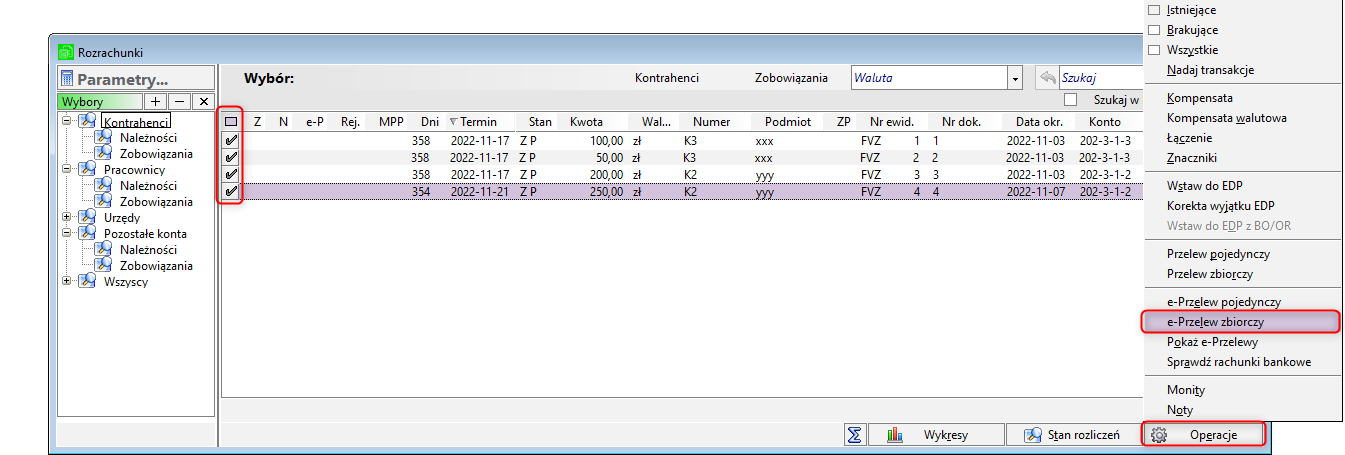1345x455 pixels.
Task: Select the Znaczniki menu item
Action: click(1240, 158)
